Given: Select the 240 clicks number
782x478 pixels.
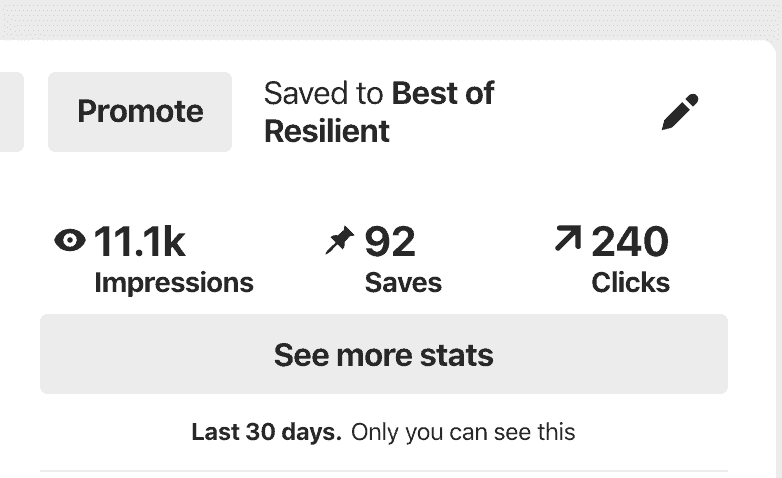Looking at the screenshot, I should pos(630,242).
